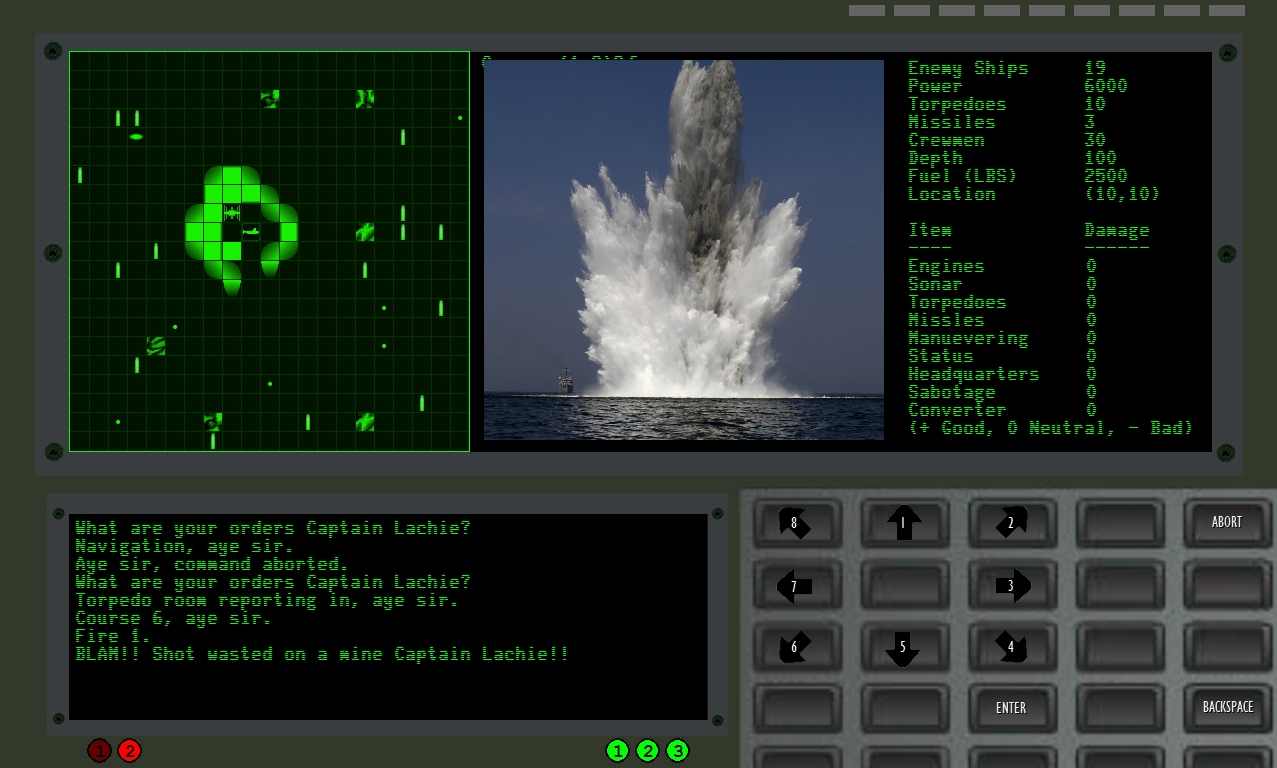Click the 'Sonar' damage row label
Screen dimensions: 1277x768
(x=935, y=284)
